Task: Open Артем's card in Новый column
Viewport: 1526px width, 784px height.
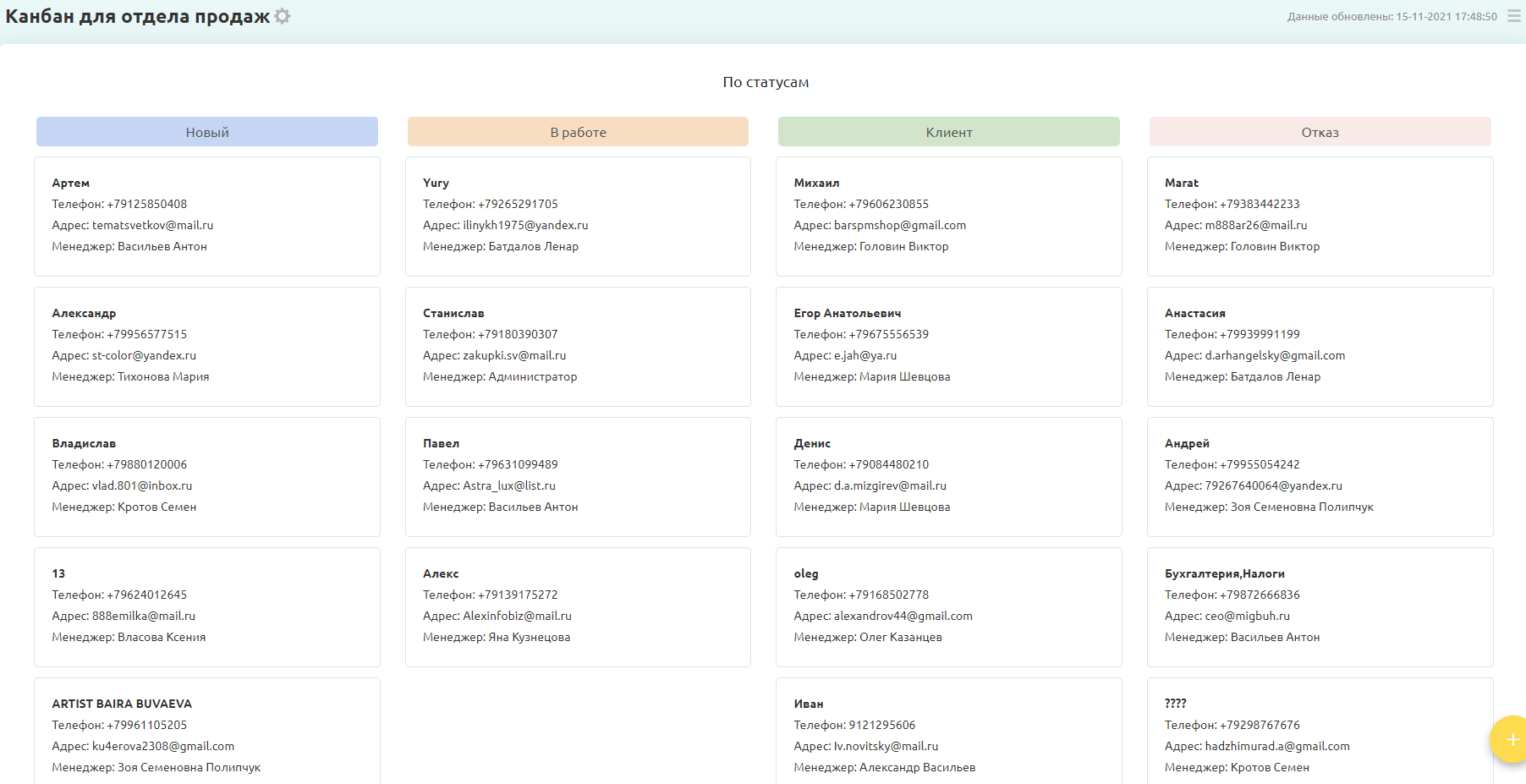Action: pyautogui.click(x=207, y=216)
